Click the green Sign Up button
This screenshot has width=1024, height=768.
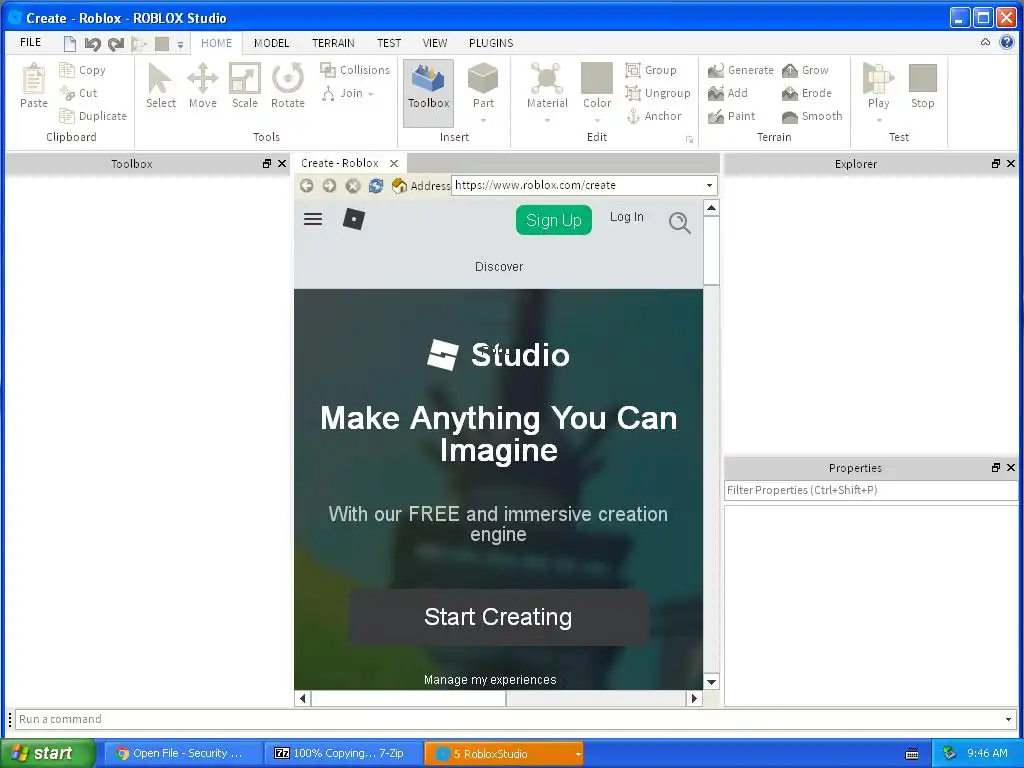[x=554, y=220]
